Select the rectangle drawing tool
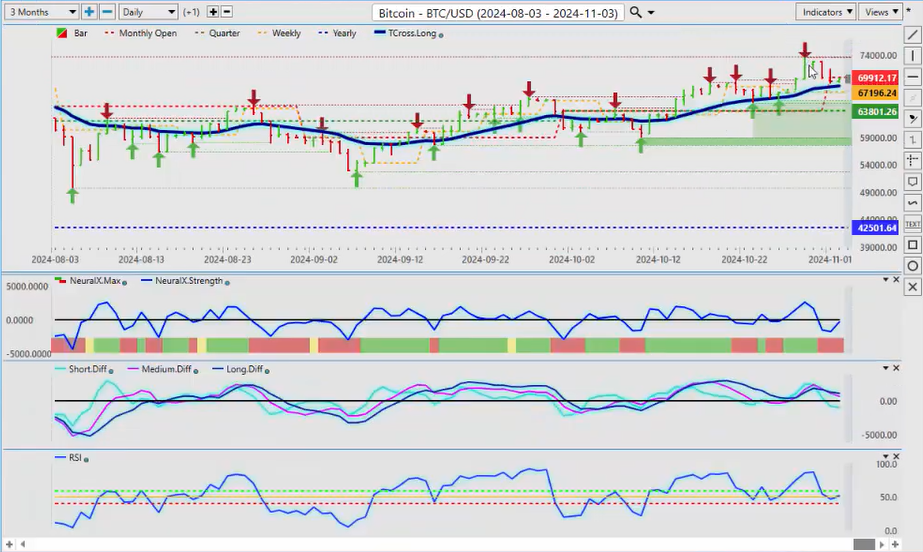923x552 pixels. click(x=912, y=245)
